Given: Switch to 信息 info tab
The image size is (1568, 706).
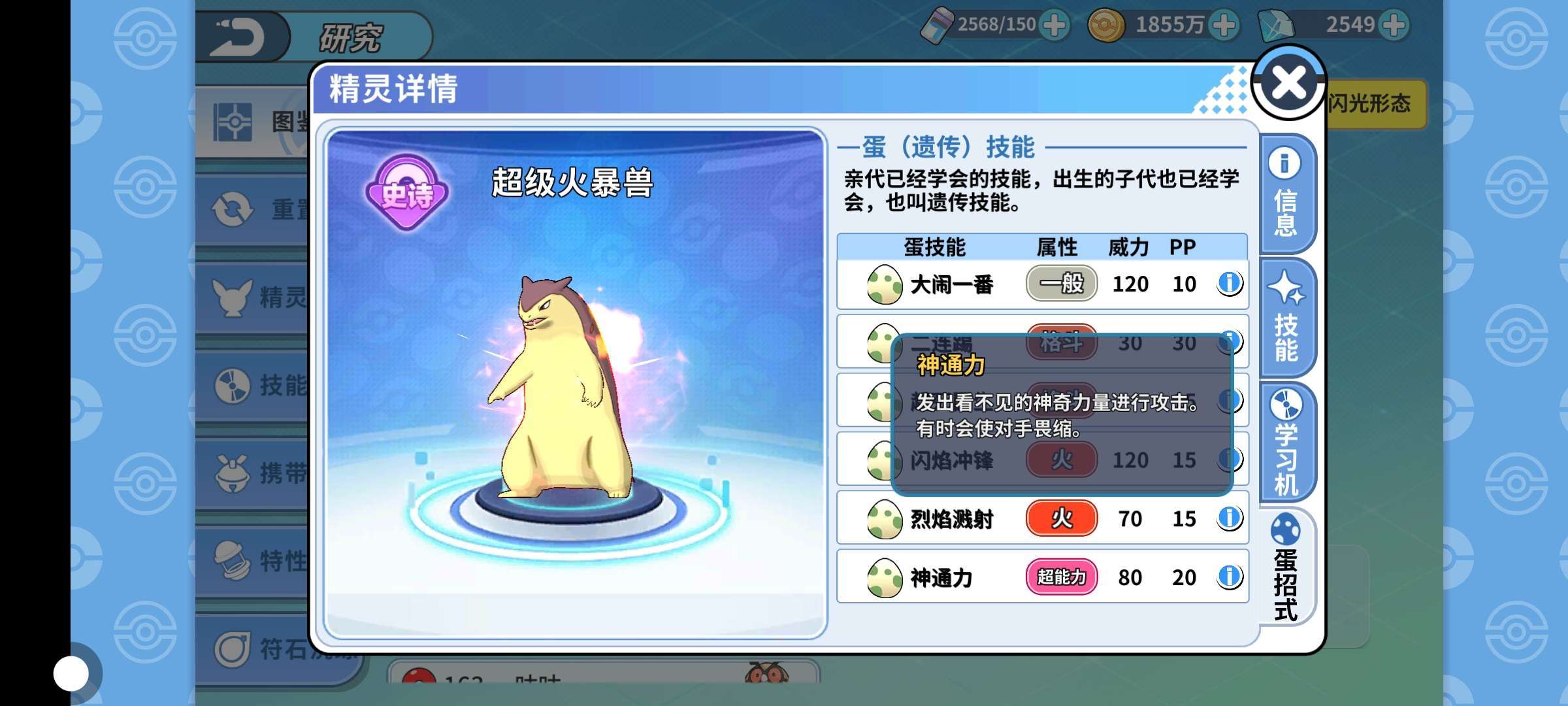Looking at the screenshot, I should [x=1286, y=193].
